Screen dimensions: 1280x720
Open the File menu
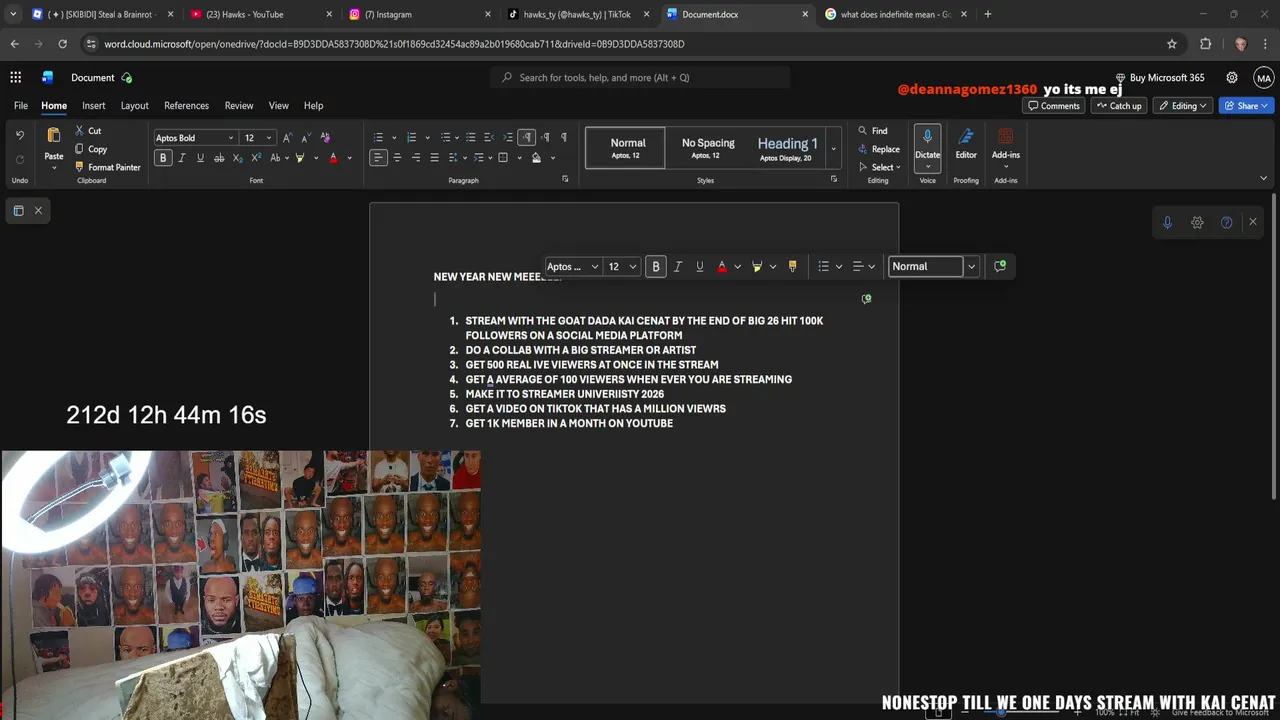[20, 105]
